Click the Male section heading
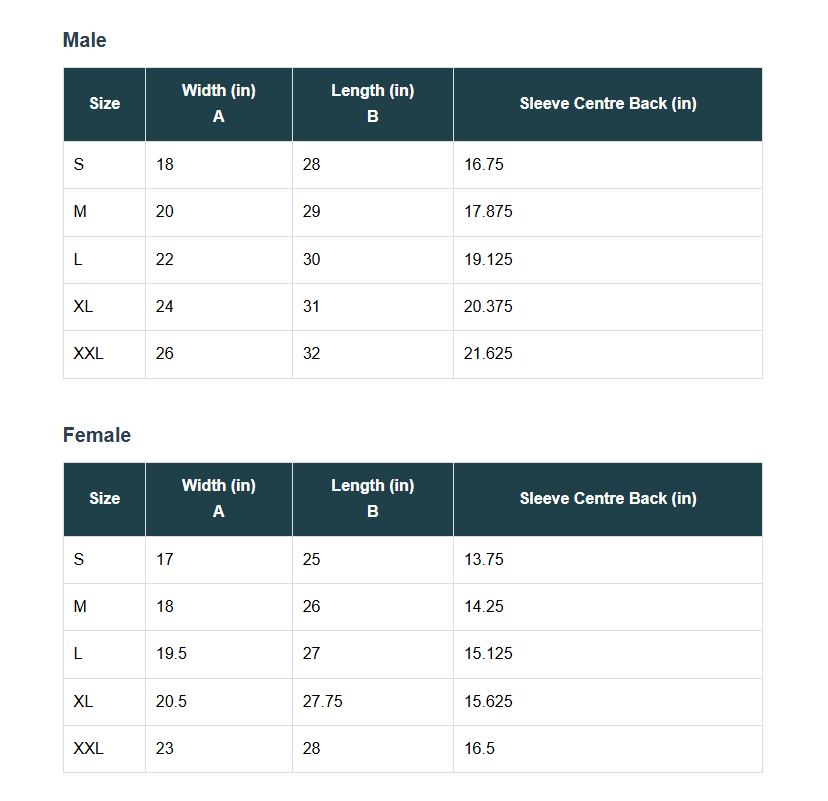Viewport: 828px width, 801px height. coord(84,40)
